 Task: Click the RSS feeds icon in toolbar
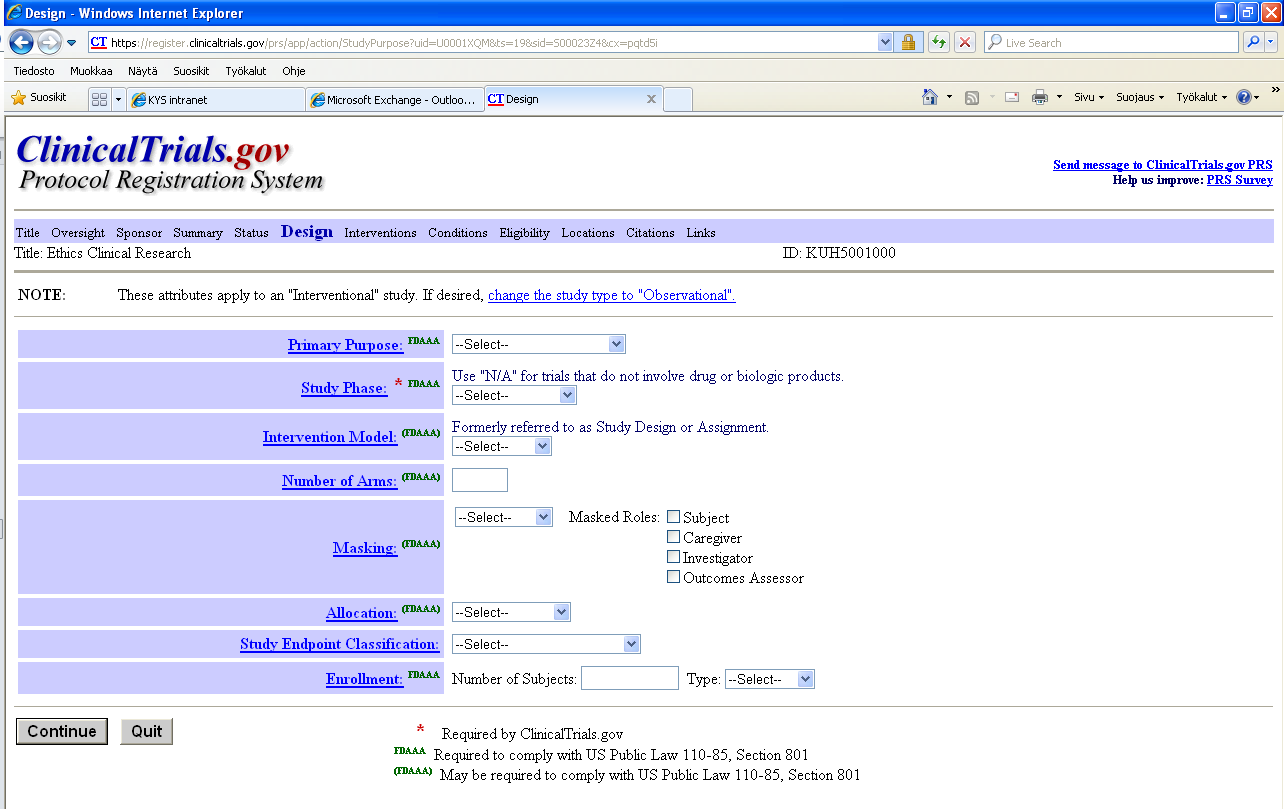(x=972, y=97)
